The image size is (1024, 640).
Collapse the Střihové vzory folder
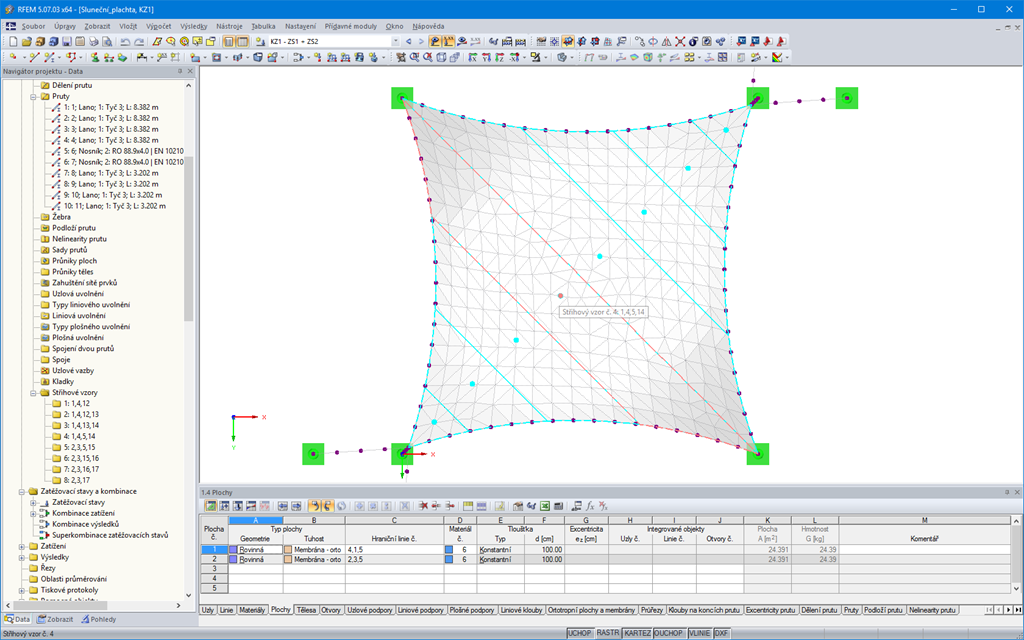pyautogui.click(x=33, y=394)
